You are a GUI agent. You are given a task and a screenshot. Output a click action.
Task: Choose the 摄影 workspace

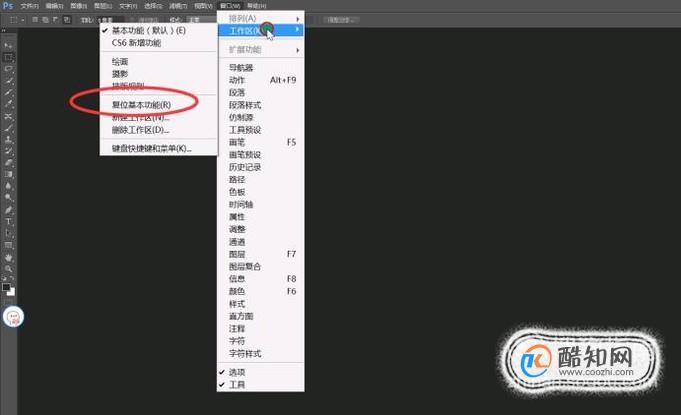(159, 74)
